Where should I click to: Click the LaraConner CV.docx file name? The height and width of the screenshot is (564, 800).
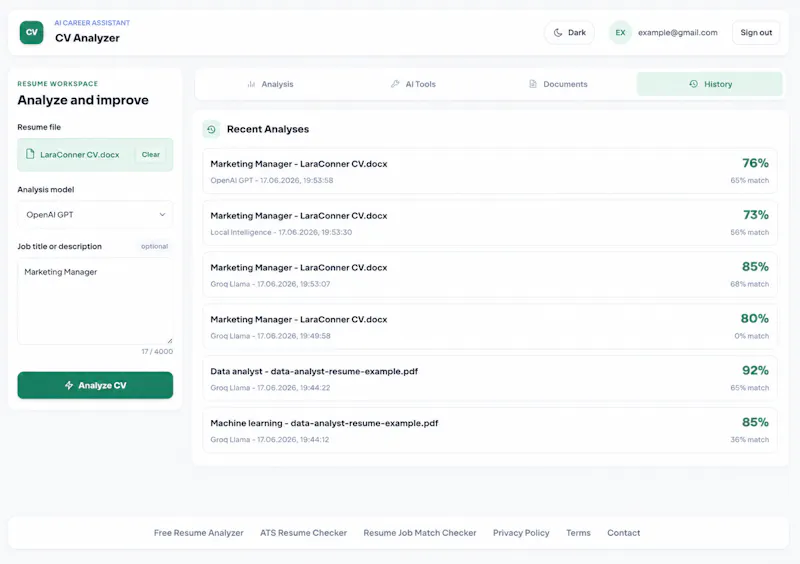80,155
